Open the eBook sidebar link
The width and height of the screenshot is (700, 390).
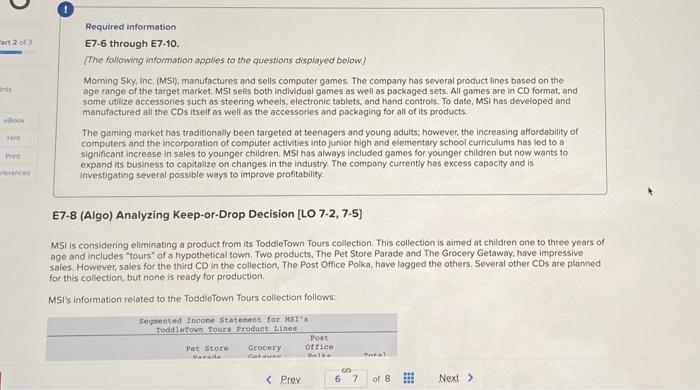(x=14, y=120)
